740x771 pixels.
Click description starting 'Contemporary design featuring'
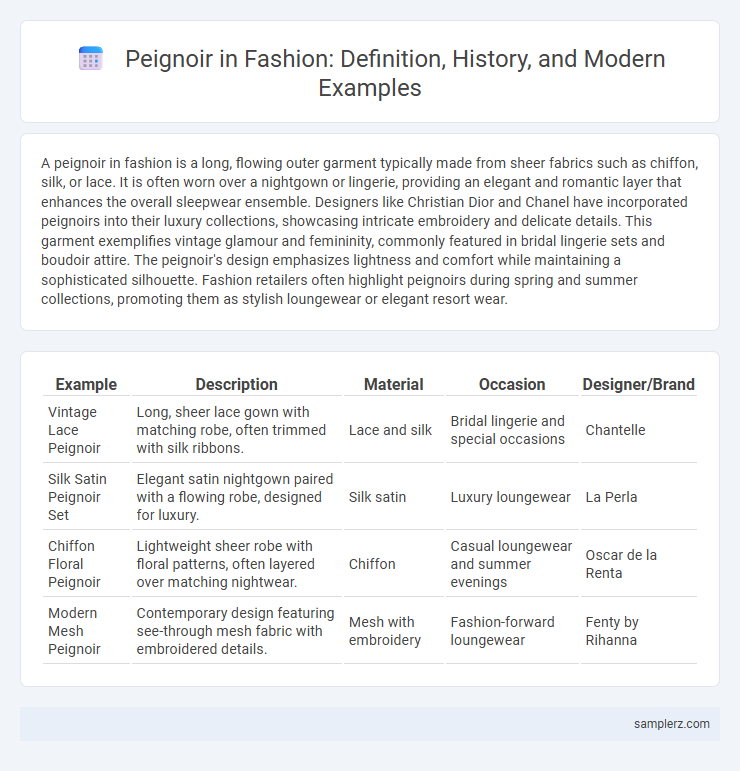(237, 631)
